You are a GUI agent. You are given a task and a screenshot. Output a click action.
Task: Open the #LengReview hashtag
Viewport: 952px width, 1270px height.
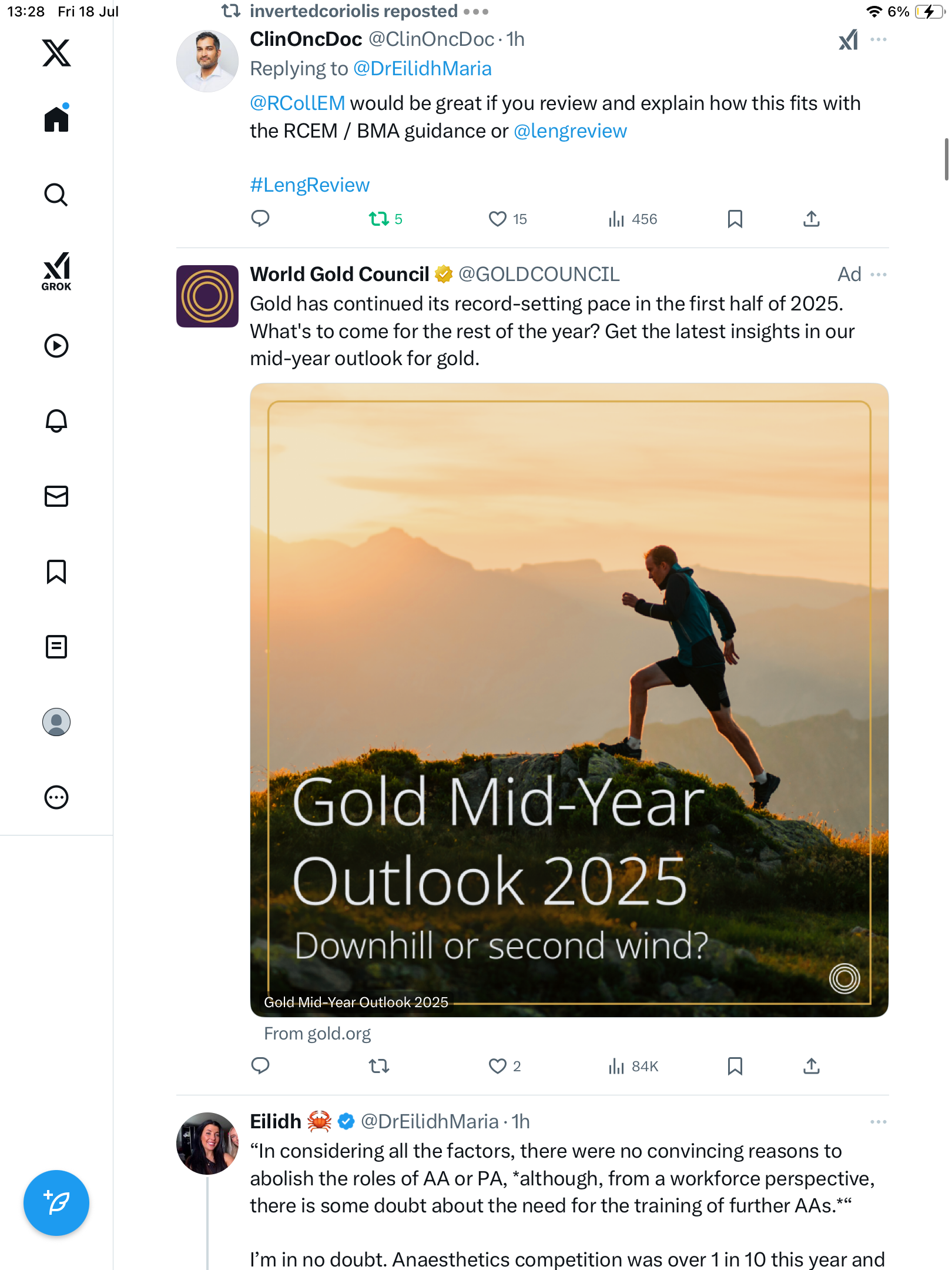point(310,185)
